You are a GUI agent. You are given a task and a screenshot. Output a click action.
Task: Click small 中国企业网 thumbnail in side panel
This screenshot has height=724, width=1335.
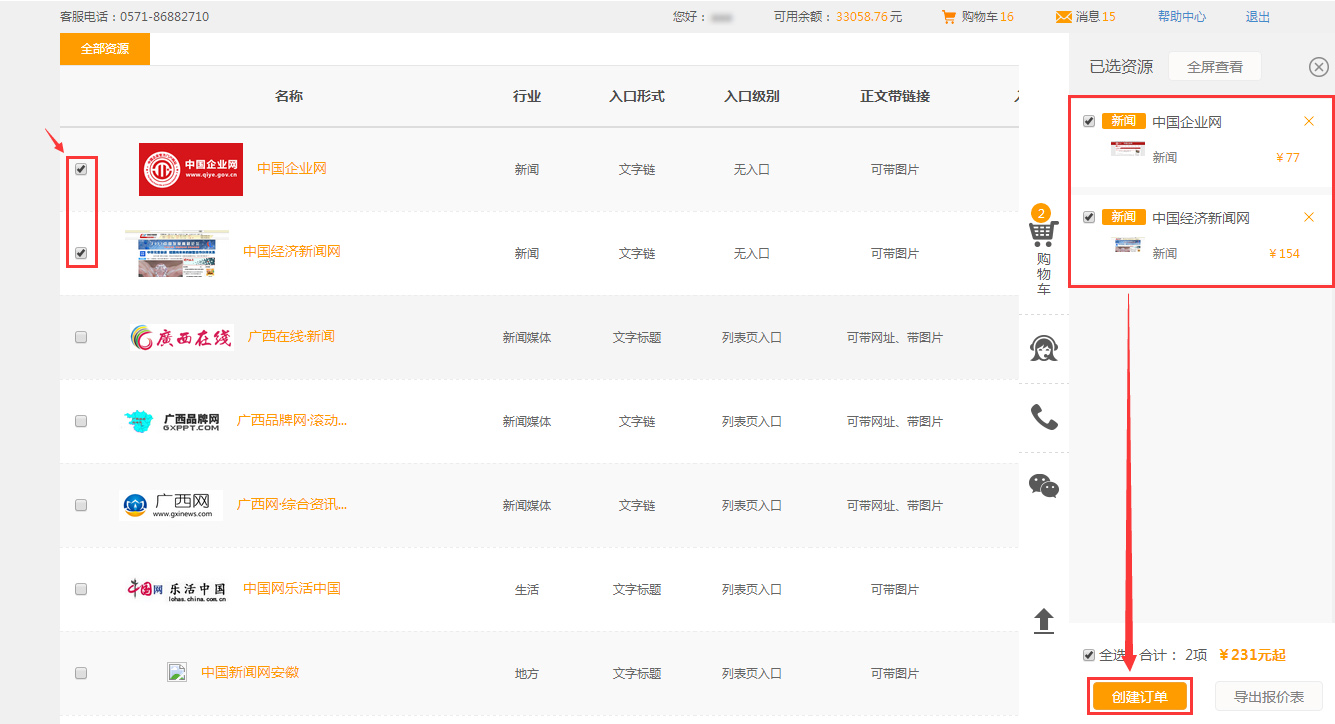(x=1127, y=150)
